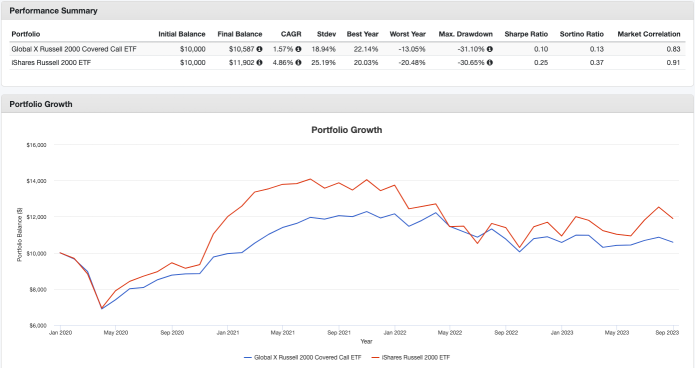
Task: Click the Portfolio Growth chart title
Action: tap(347, 130)
